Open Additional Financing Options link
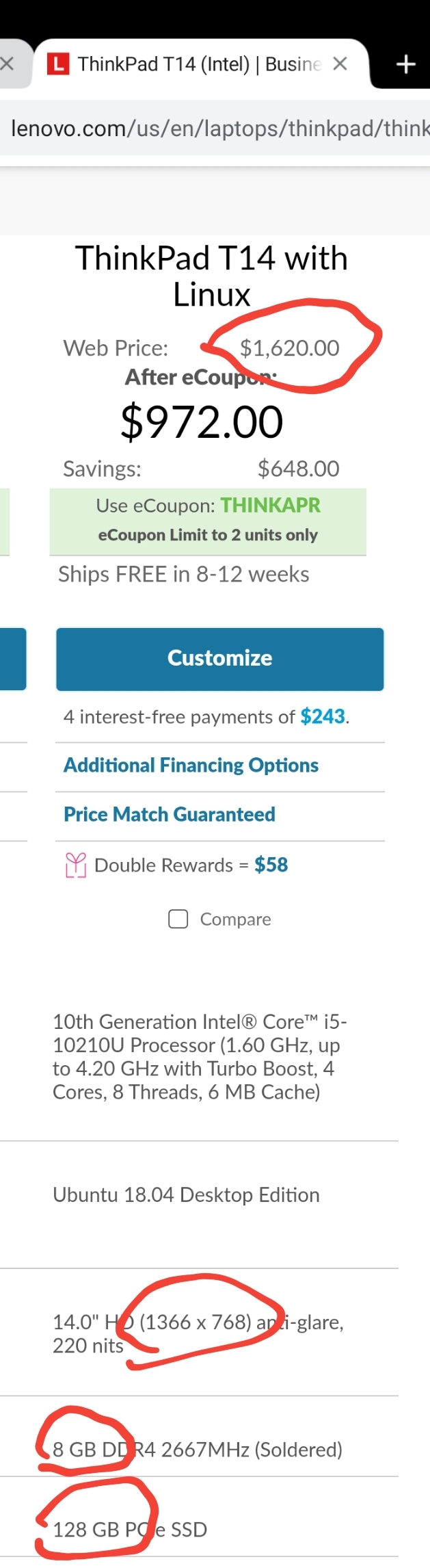Screen dimensions: 430x1568 pyautogui.click(x=191, y=766)
